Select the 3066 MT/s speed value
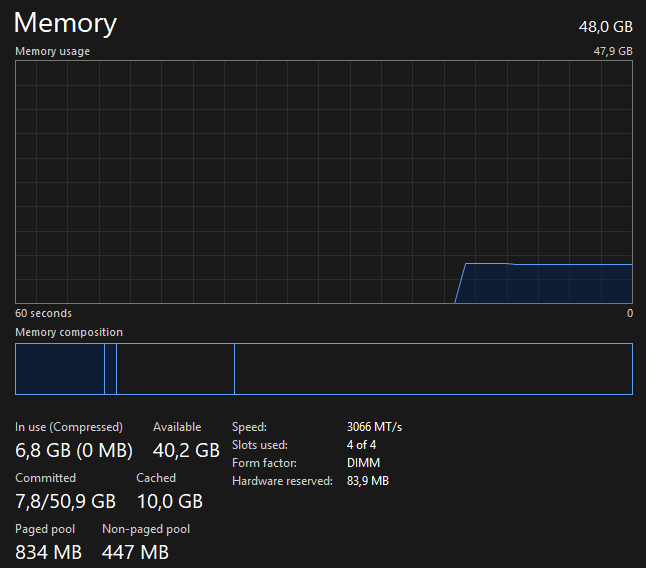Image resolution: width=646 pixels, height=568 pixels. [x=374, y=427]
